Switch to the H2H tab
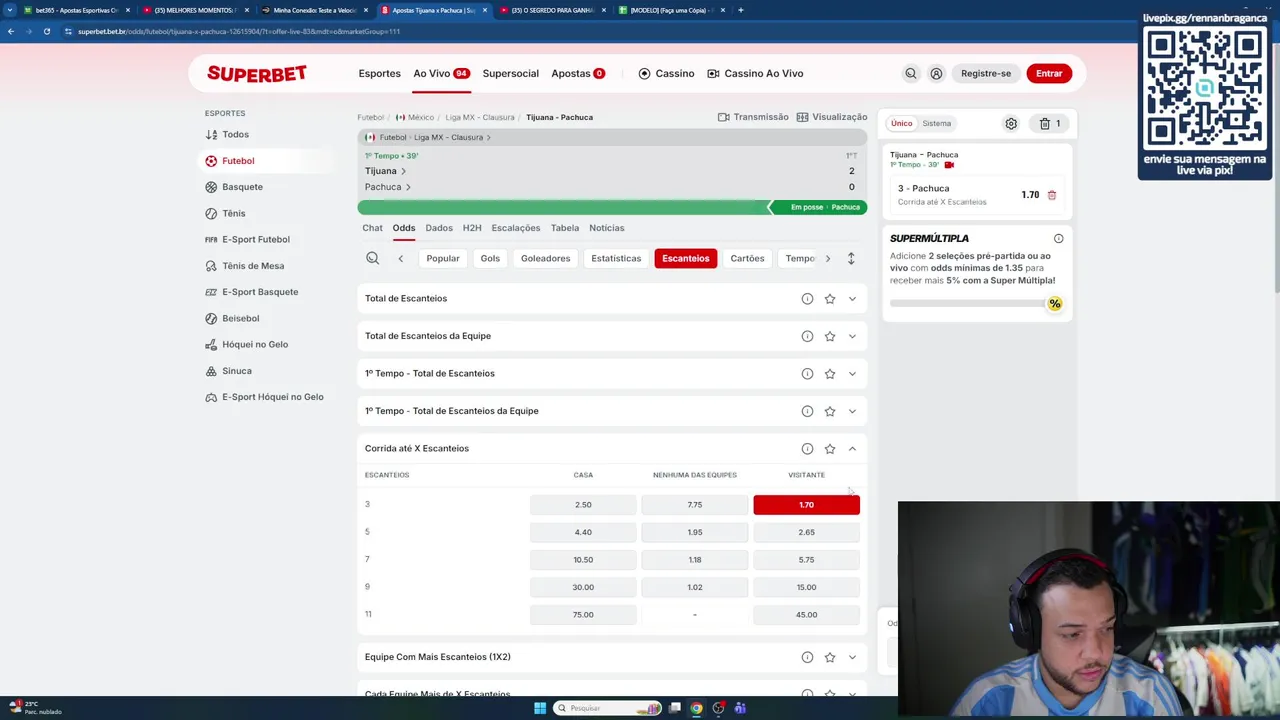The width and height of the screenshot is (1280, 720). click(472, 228)
